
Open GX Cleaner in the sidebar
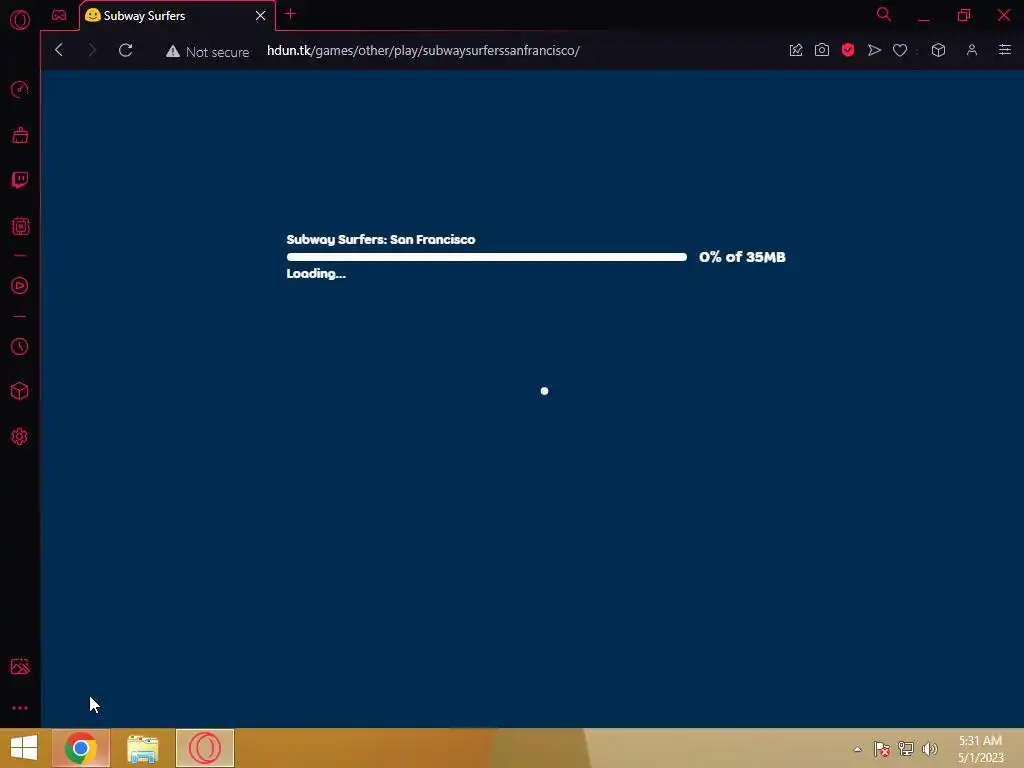tap(20, 135)
